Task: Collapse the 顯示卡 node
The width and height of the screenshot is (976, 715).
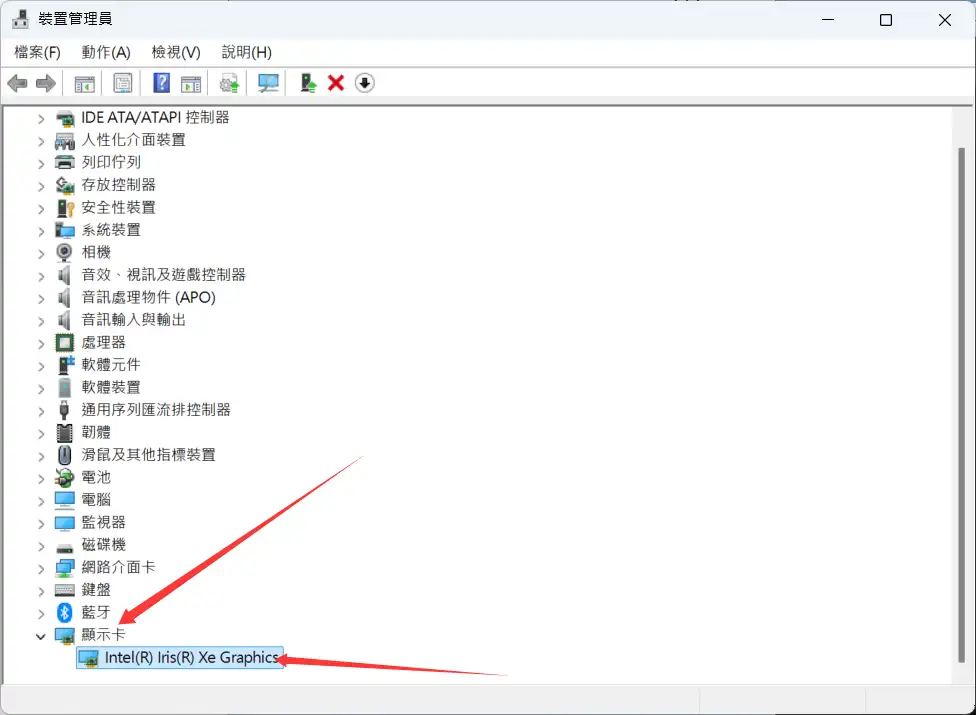Action: click(x=40, y=636)
